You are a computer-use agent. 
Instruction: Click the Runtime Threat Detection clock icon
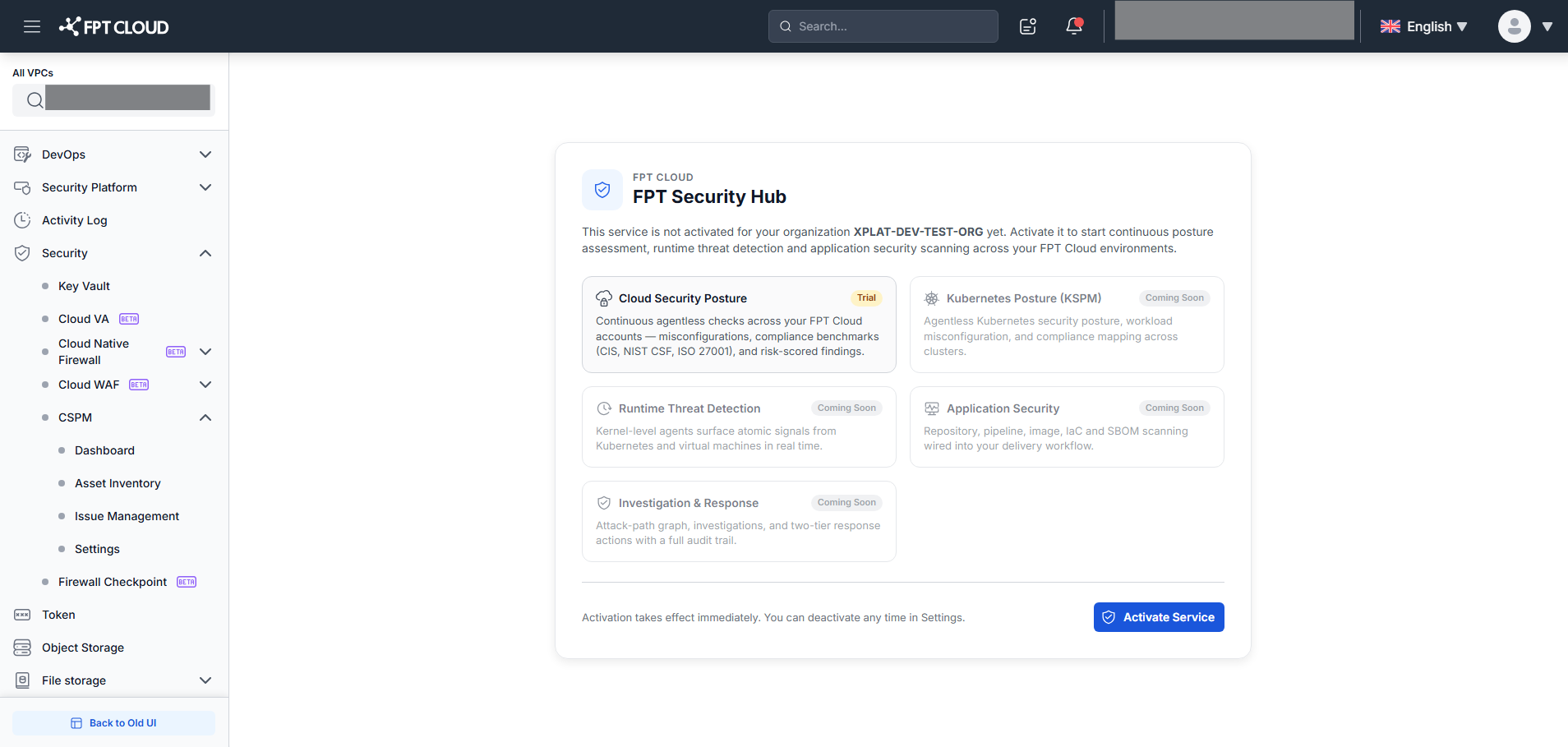click(604, 408)
